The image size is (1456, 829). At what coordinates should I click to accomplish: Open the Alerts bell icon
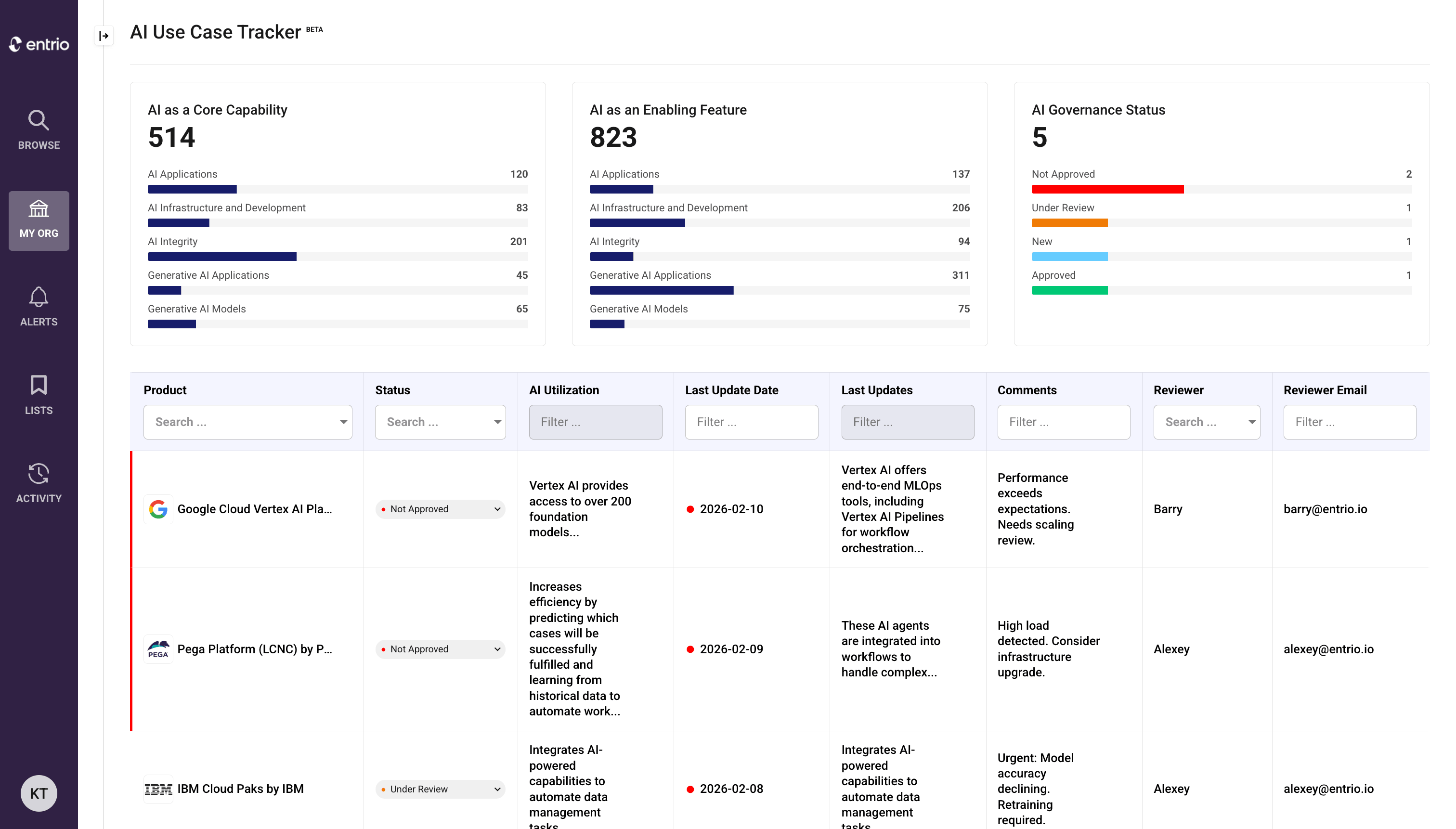(39, 297)
